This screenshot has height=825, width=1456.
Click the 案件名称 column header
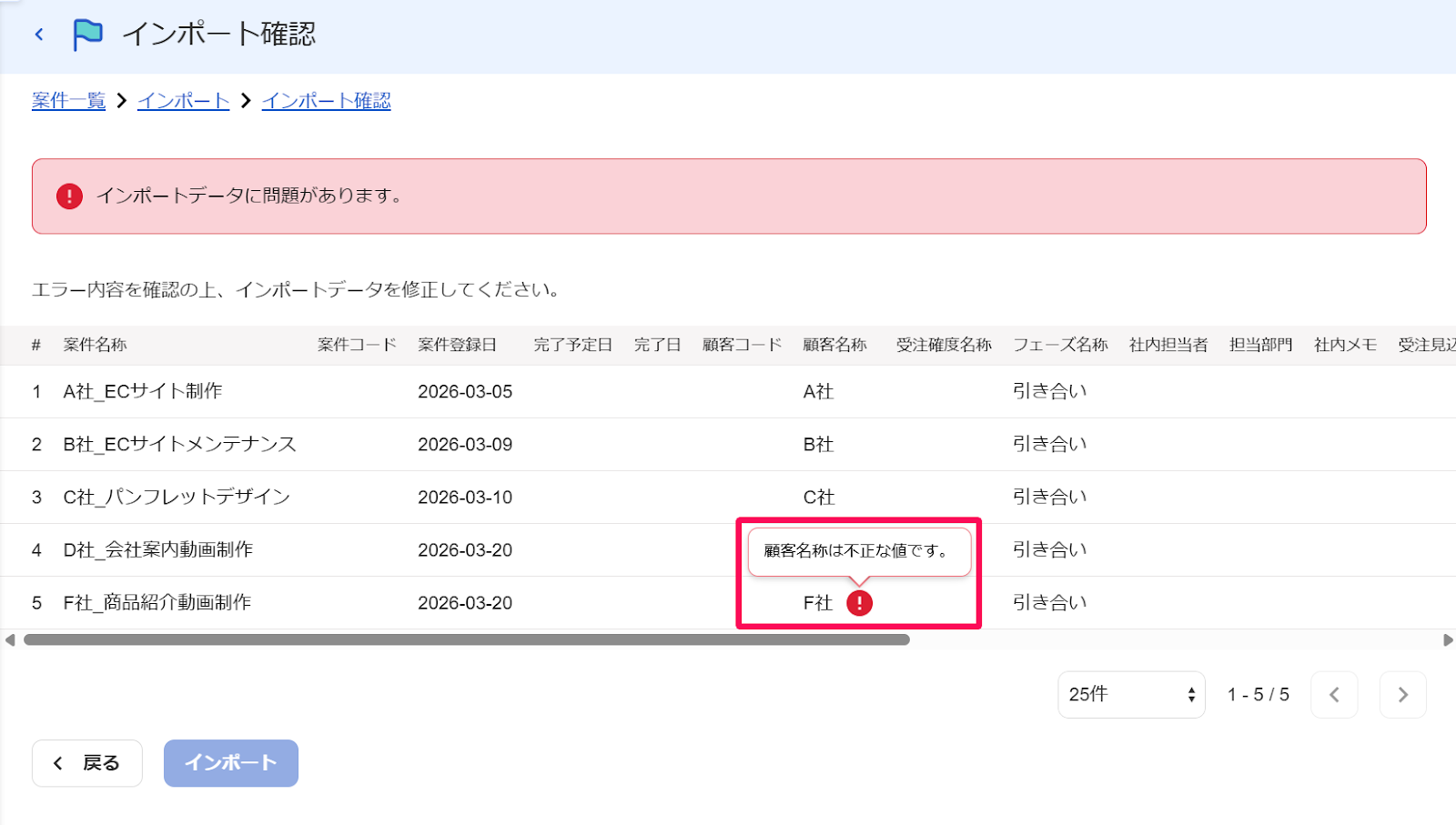point(96,345)
